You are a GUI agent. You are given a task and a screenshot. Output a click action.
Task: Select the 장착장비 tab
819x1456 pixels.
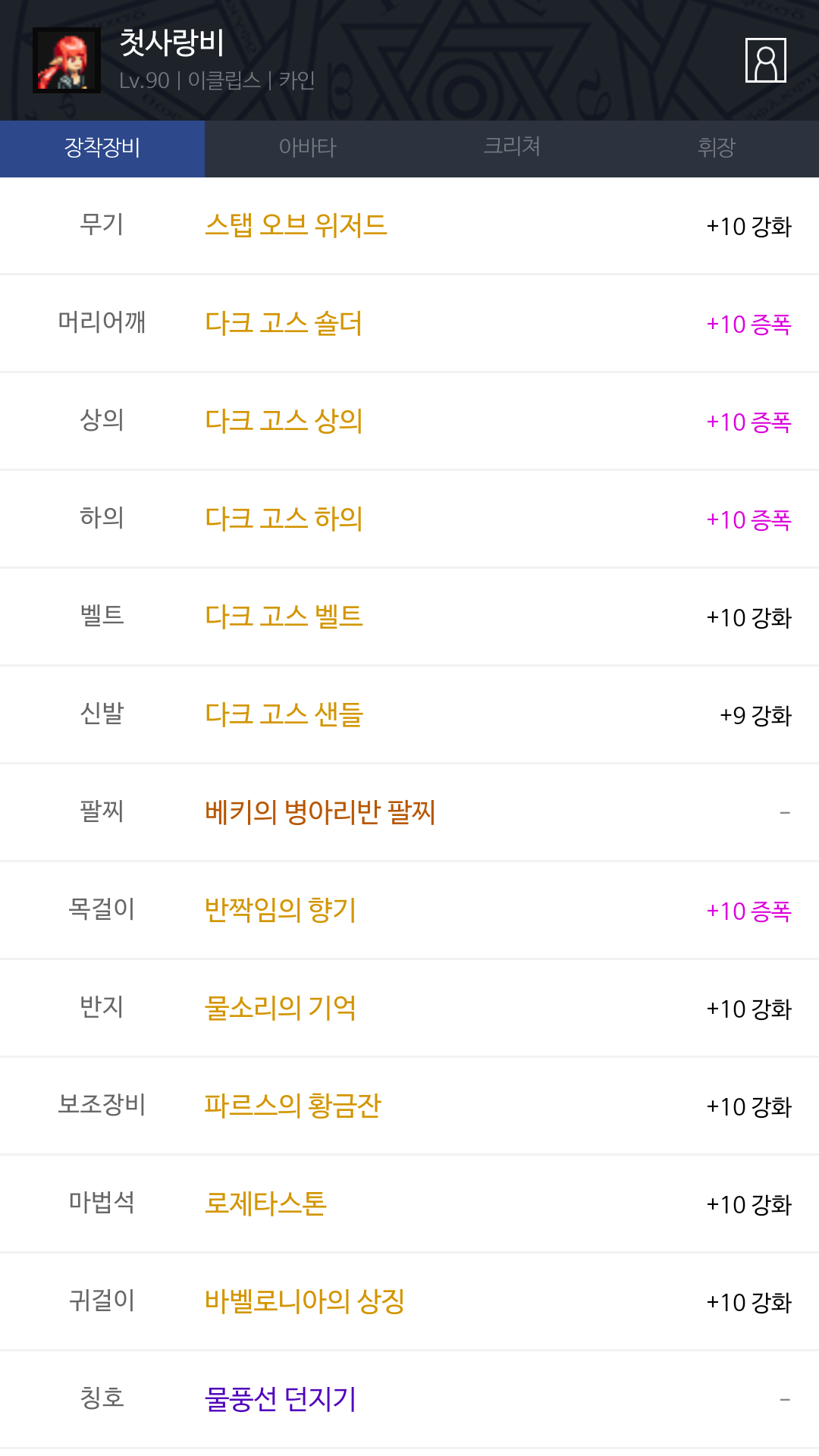(102, 148)
